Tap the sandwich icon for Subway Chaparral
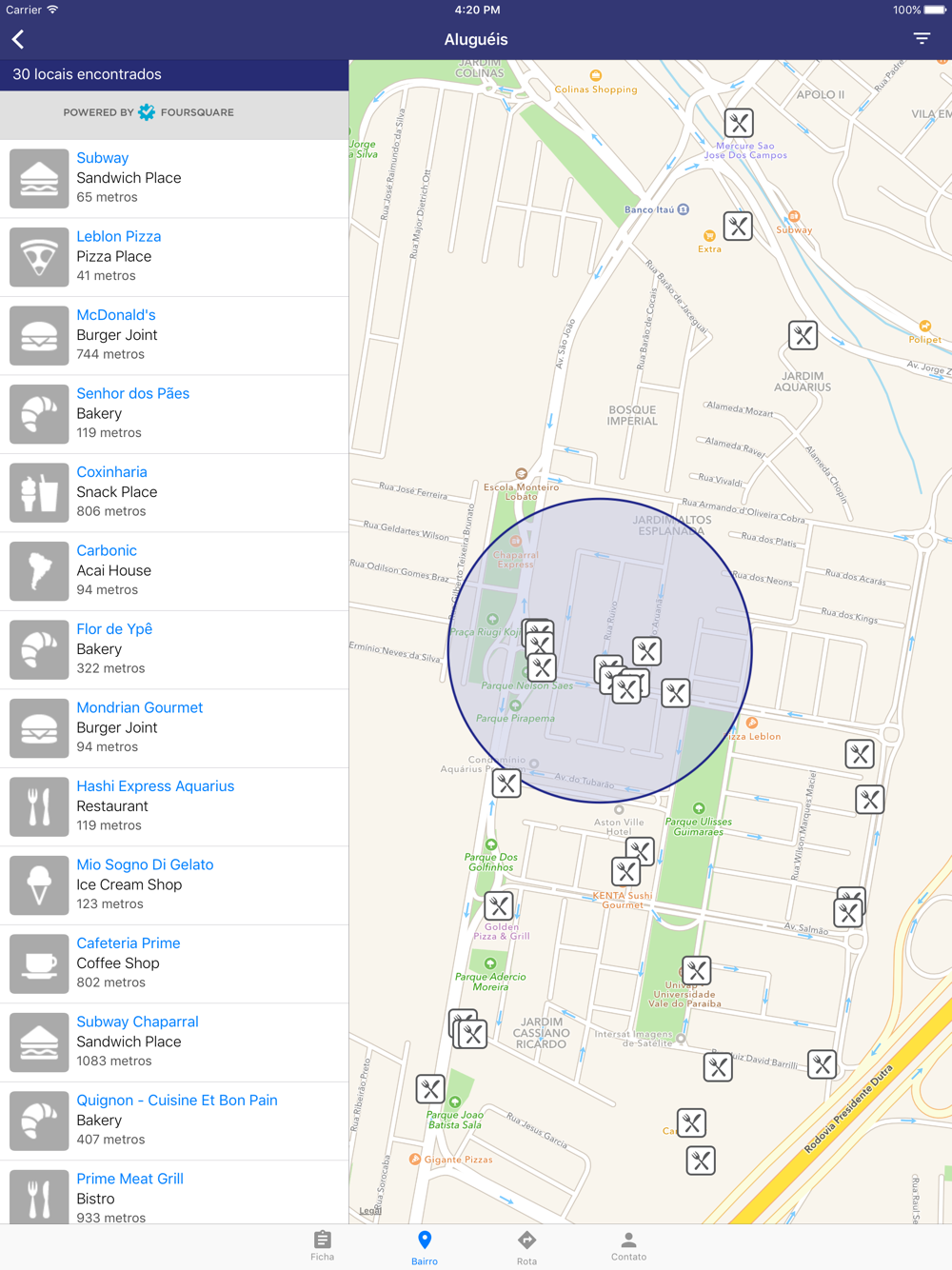The width and height of the screenshot is (952, 1270). [39, 1042]
